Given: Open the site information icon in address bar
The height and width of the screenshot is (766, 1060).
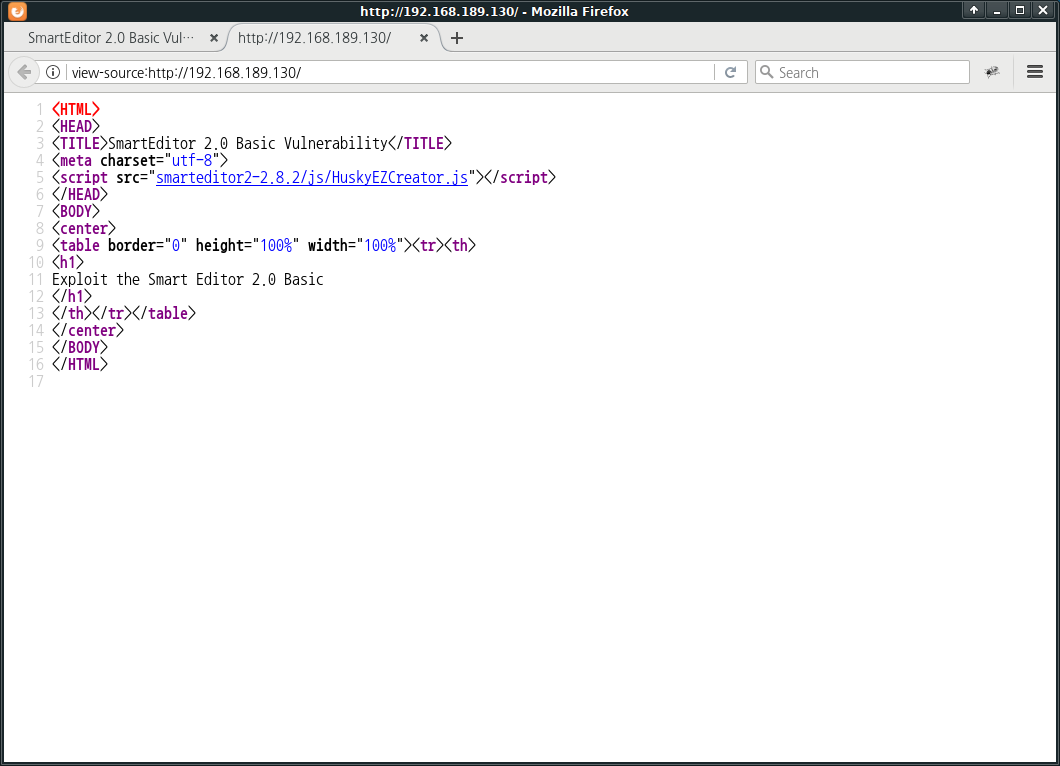Looking at the screenshot, I should coord(53,72).
